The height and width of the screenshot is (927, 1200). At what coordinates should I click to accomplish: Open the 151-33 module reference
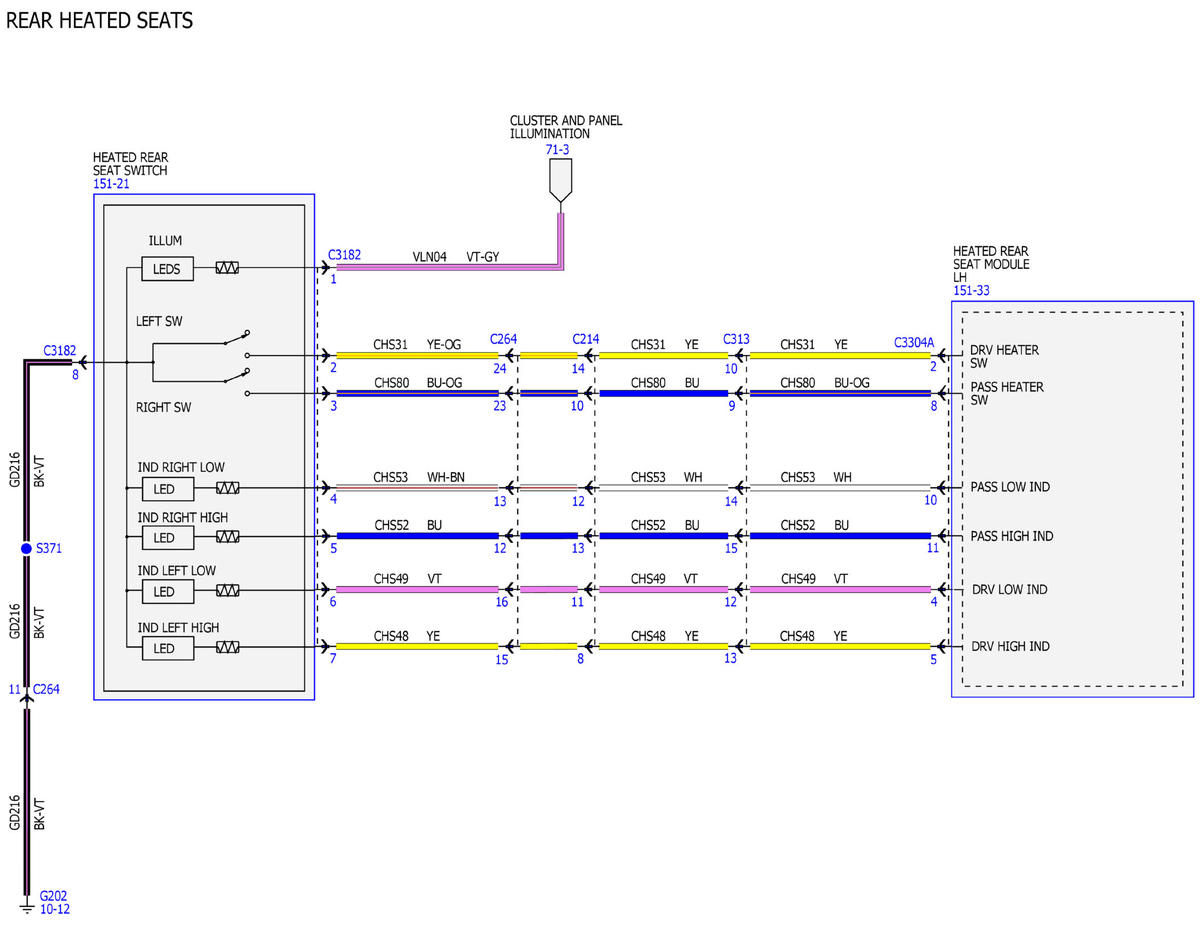point(972,291)
